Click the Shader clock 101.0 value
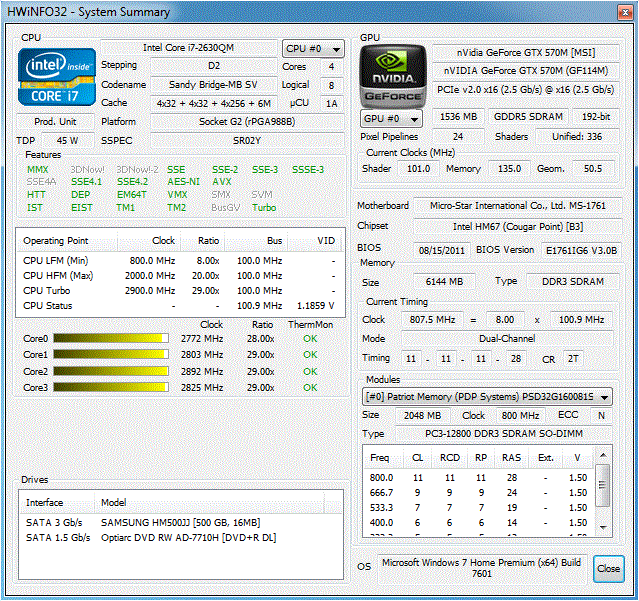The height and width of the screenshot is (601, 639). [x=419, y=169]
